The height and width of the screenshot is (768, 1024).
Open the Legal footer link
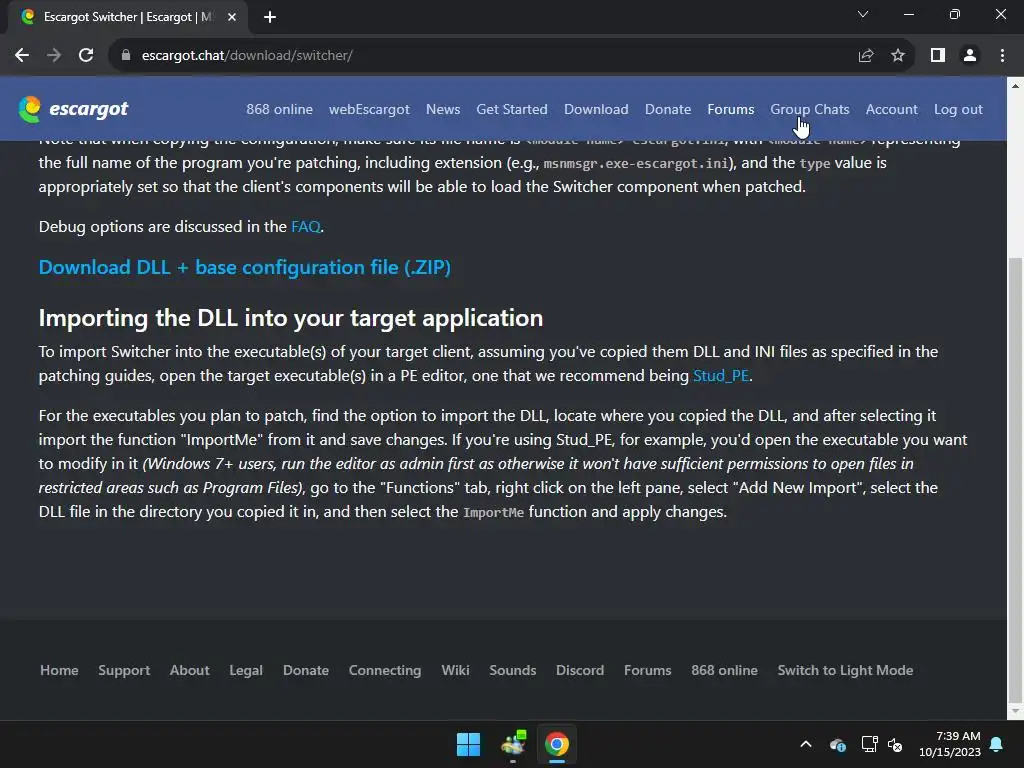[x=246, y=670]
